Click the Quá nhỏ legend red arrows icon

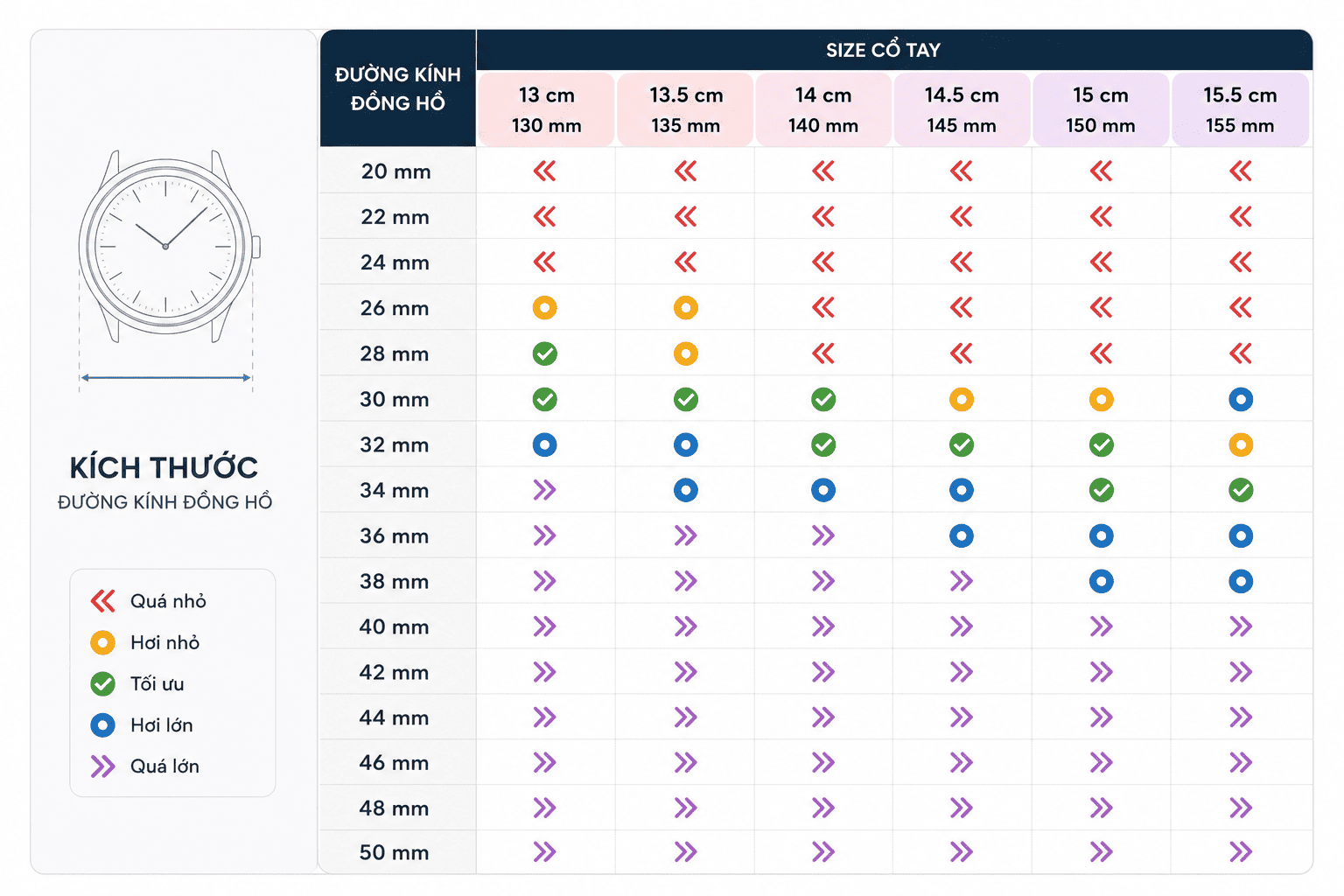[102, 601]
